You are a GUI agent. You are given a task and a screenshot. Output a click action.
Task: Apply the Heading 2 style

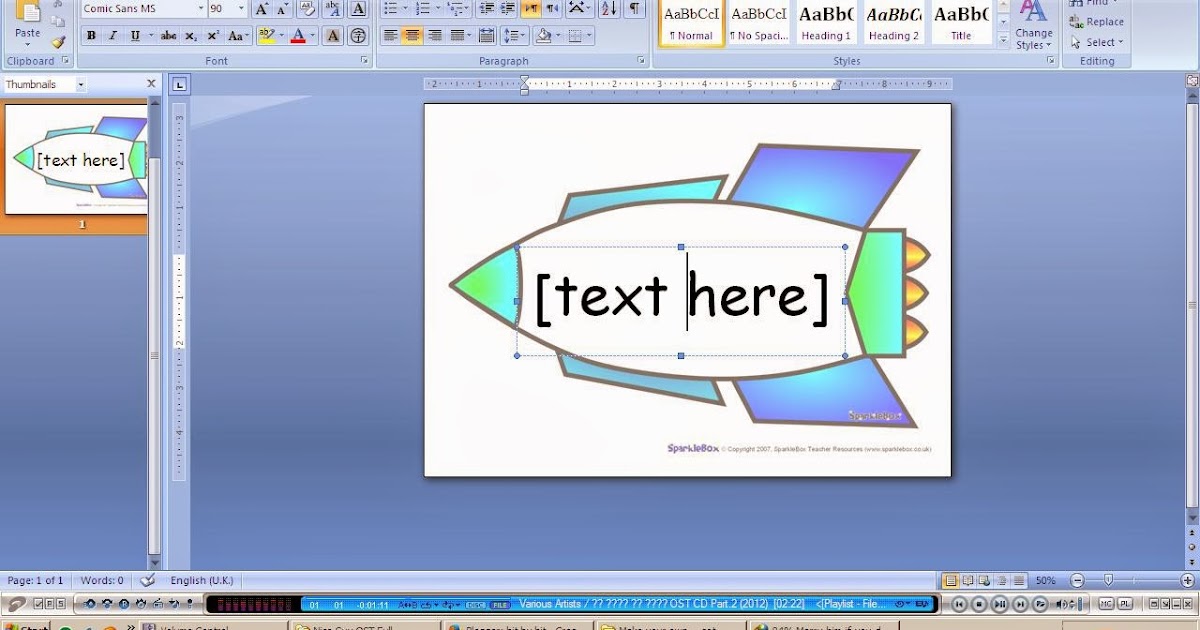(x=894, y=23)
